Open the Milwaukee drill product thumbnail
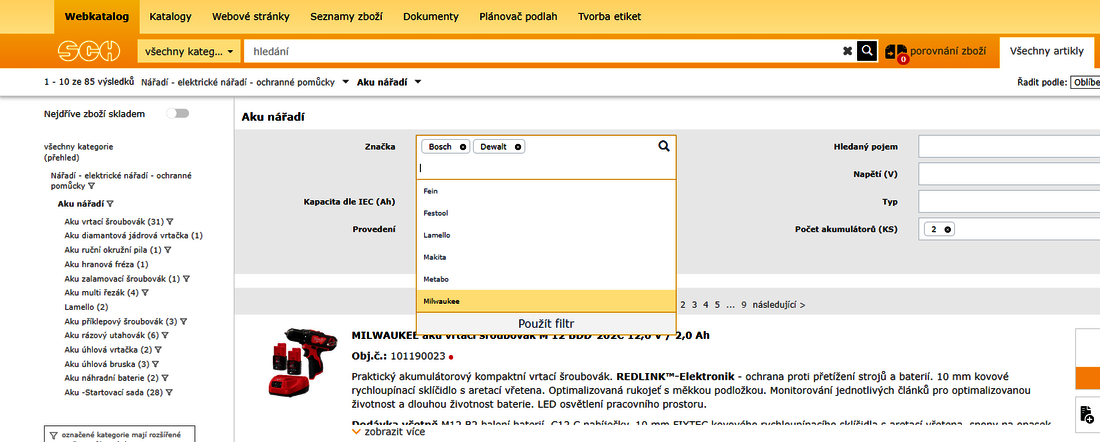Screen dimensions: 1100x442 pyautogui.click(x=301, y=362)
